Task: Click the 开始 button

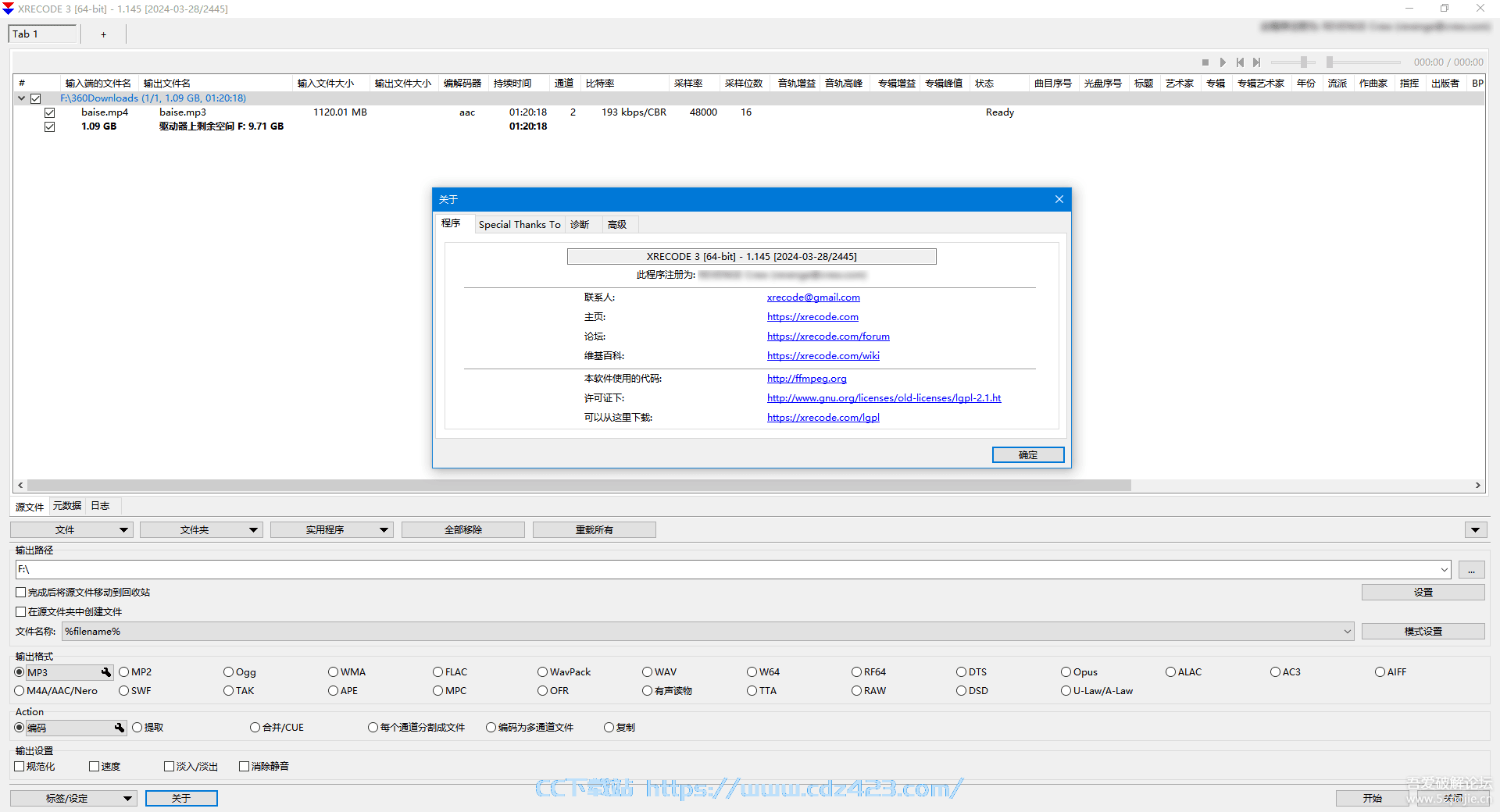Action: pos(1372,799)
